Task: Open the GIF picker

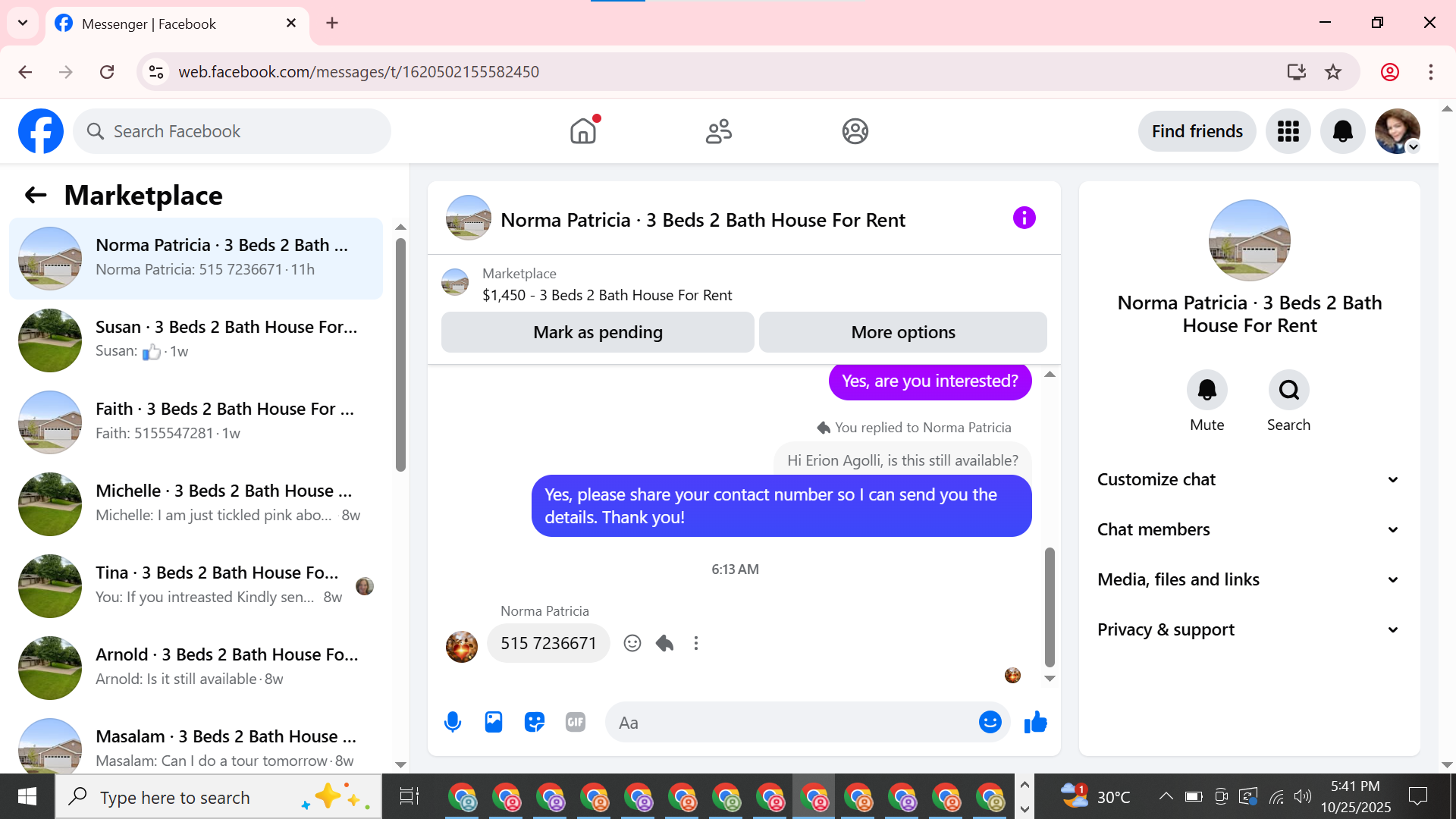Action: [x=576, y=722]
